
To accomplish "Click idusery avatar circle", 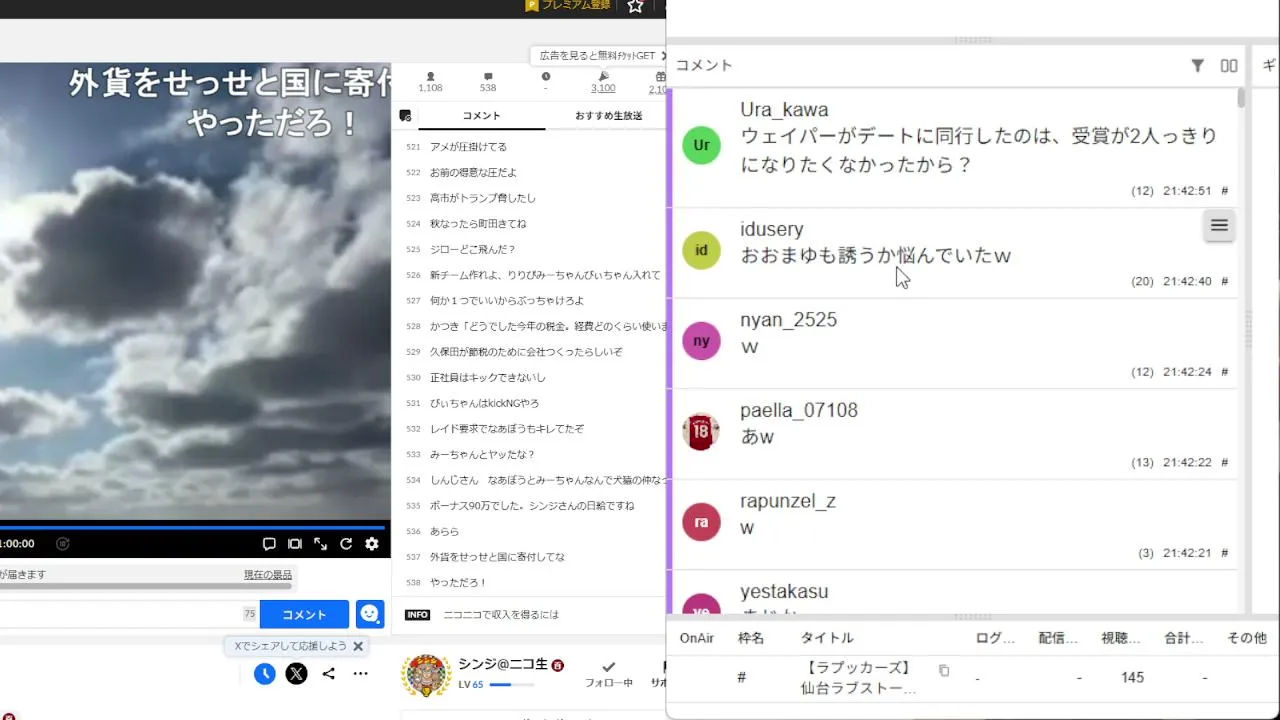I will point(701,250).
